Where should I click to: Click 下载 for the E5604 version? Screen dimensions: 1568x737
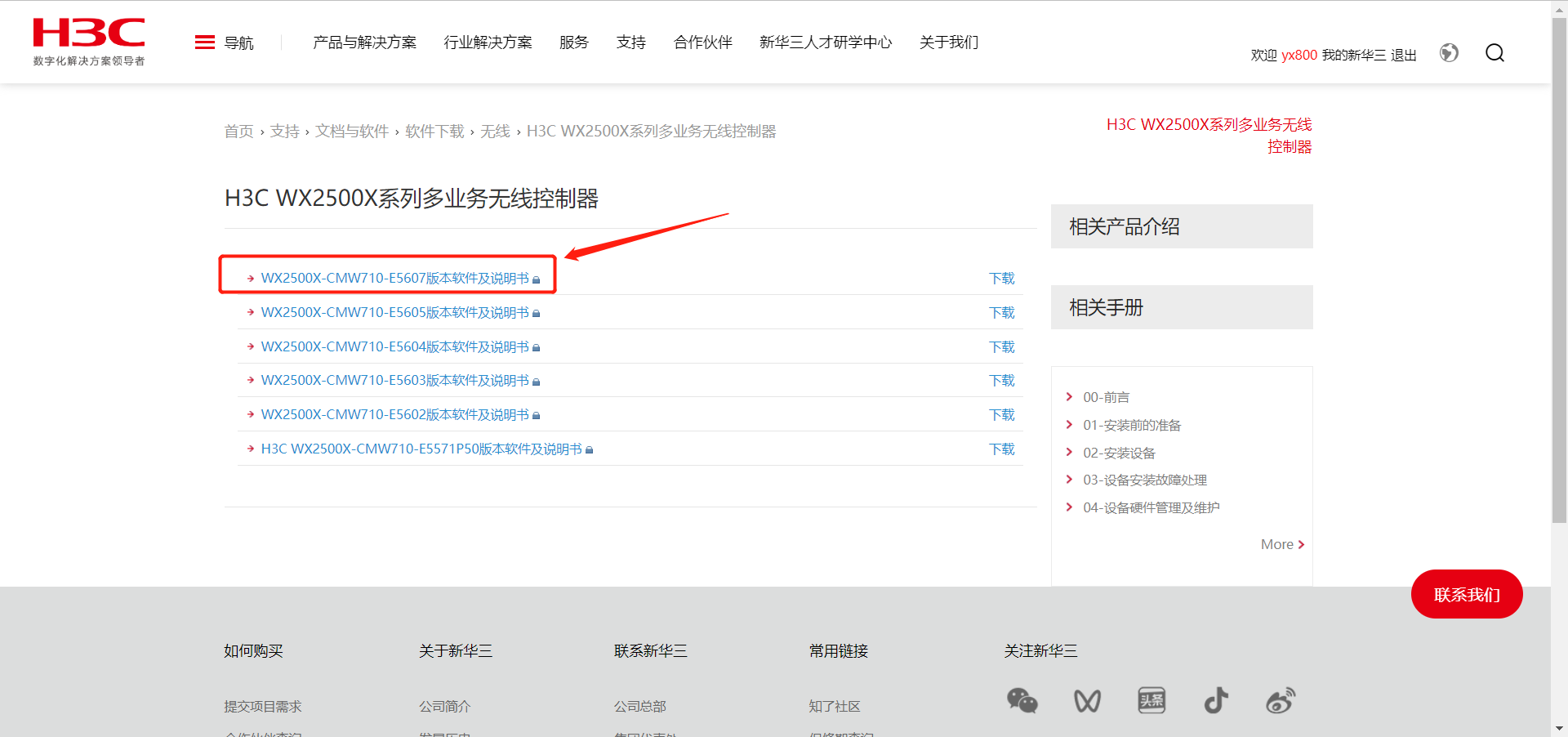click(1002, 347)
